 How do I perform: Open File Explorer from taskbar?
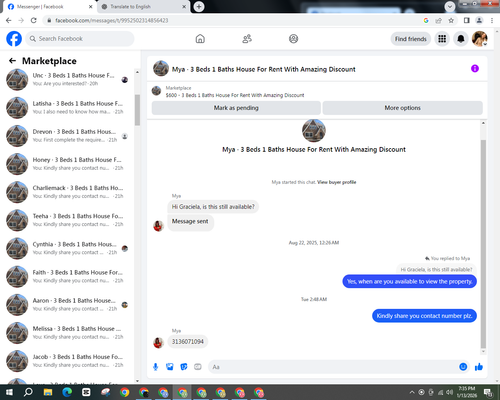pos(48,392)
